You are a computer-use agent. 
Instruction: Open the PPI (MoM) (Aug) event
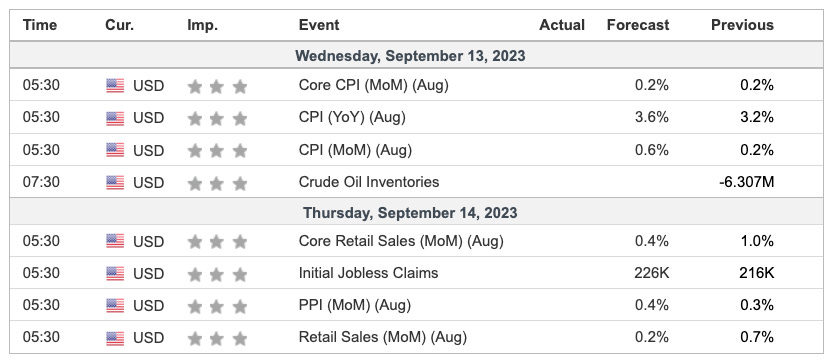[x=354, y=305]
